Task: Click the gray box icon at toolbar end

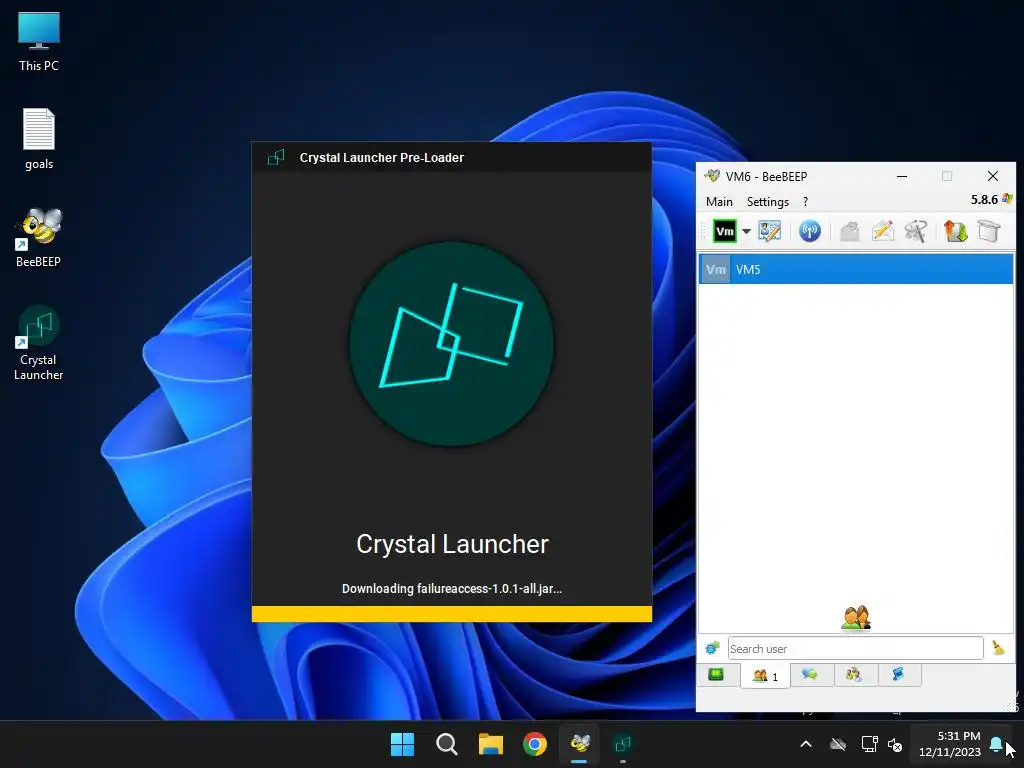Action: [x=989, y=231]
